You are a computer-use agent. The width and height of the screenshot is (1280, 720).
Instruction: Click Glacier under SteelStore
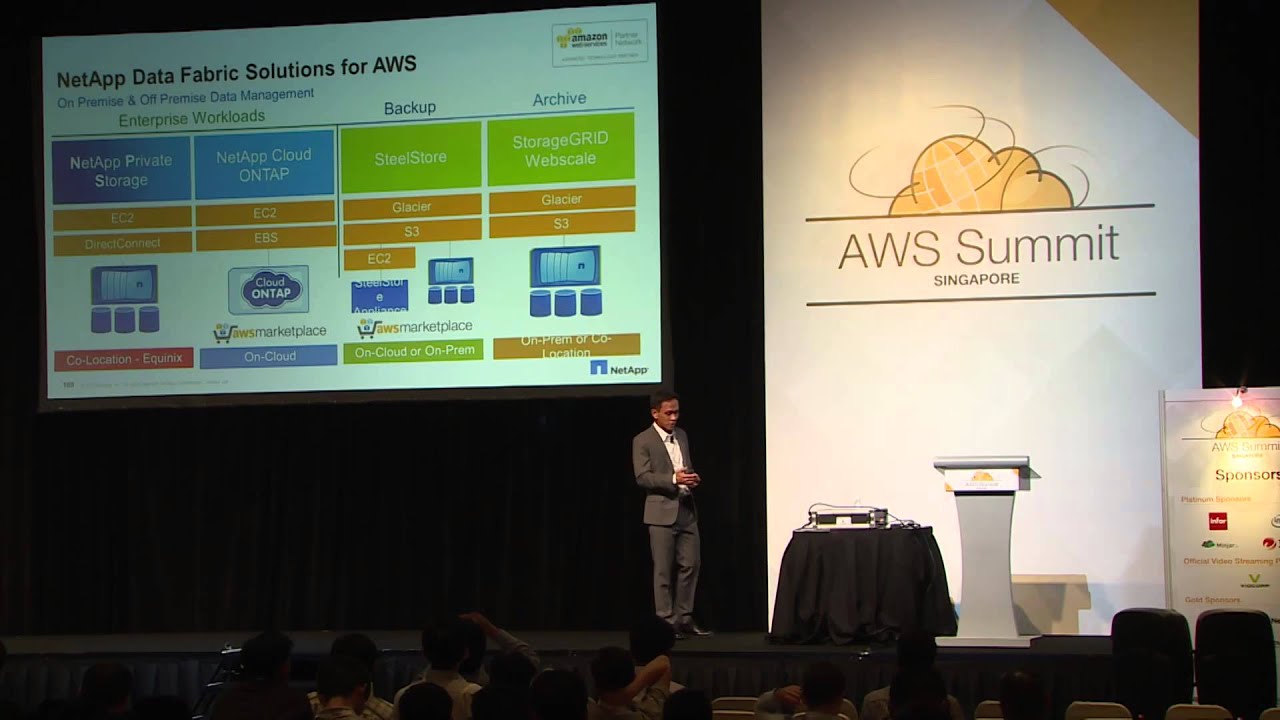click(x=412, y=207)
